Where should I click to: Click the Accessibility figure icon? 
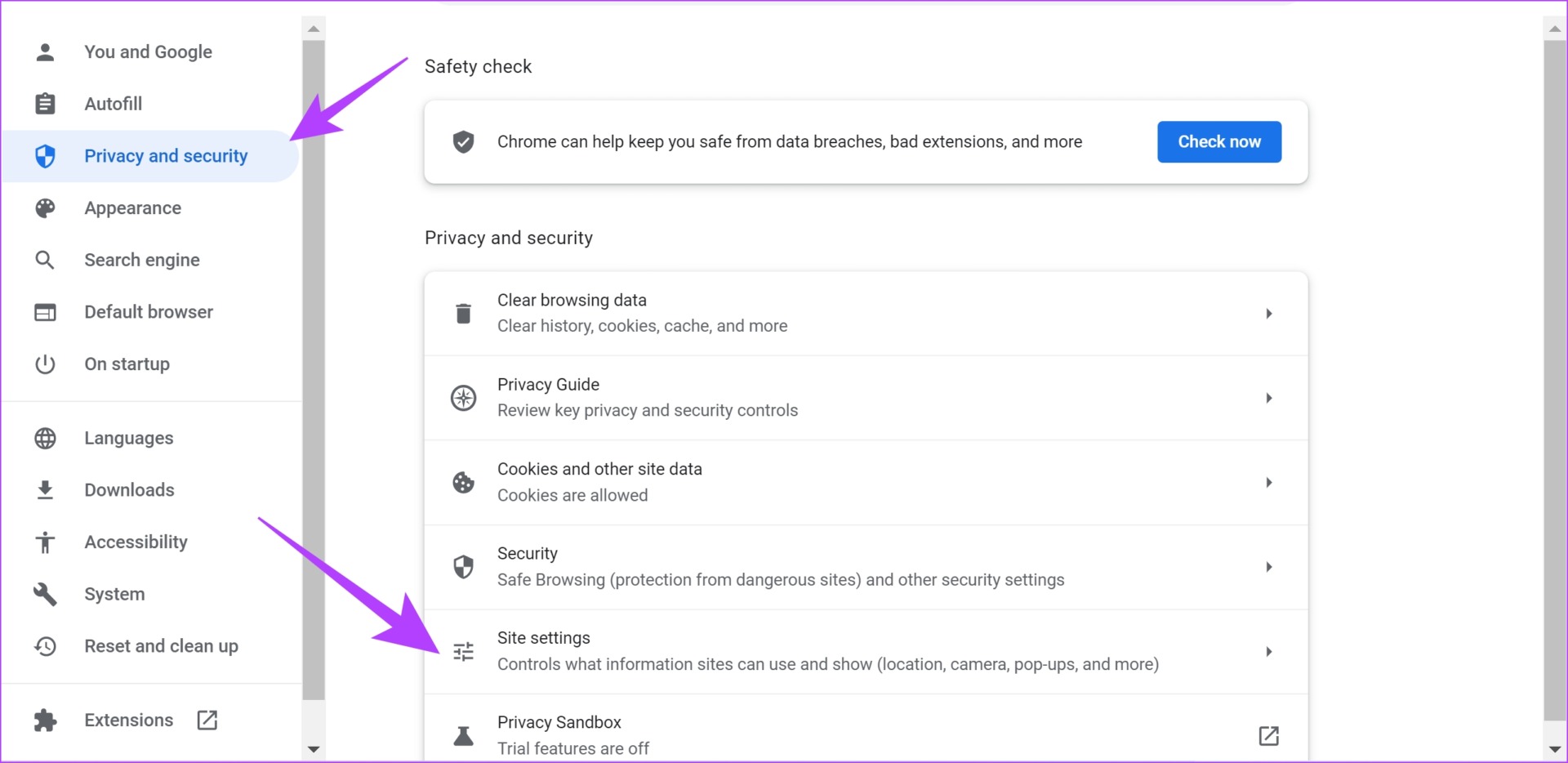pos(46,542)
